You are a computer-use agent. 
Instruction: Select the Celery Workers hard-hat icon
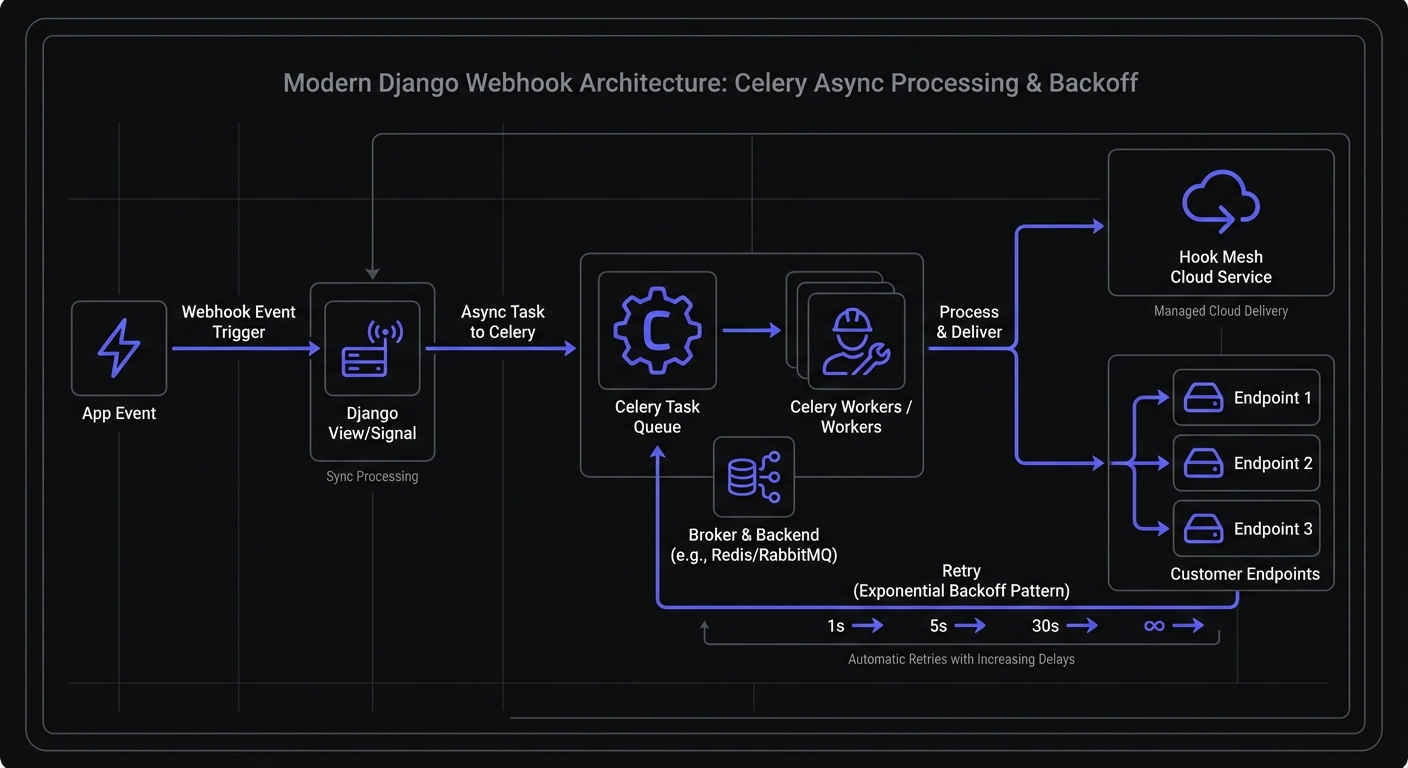click(854, 342)
